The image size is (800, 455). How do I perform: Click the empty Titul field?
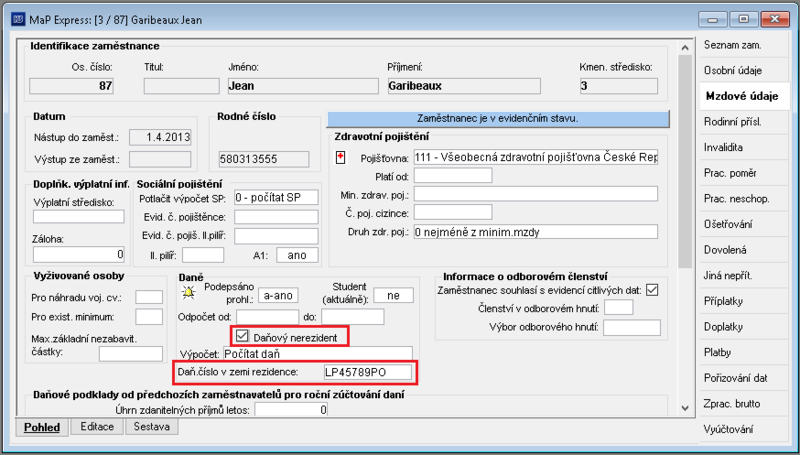tap(182, 86)
